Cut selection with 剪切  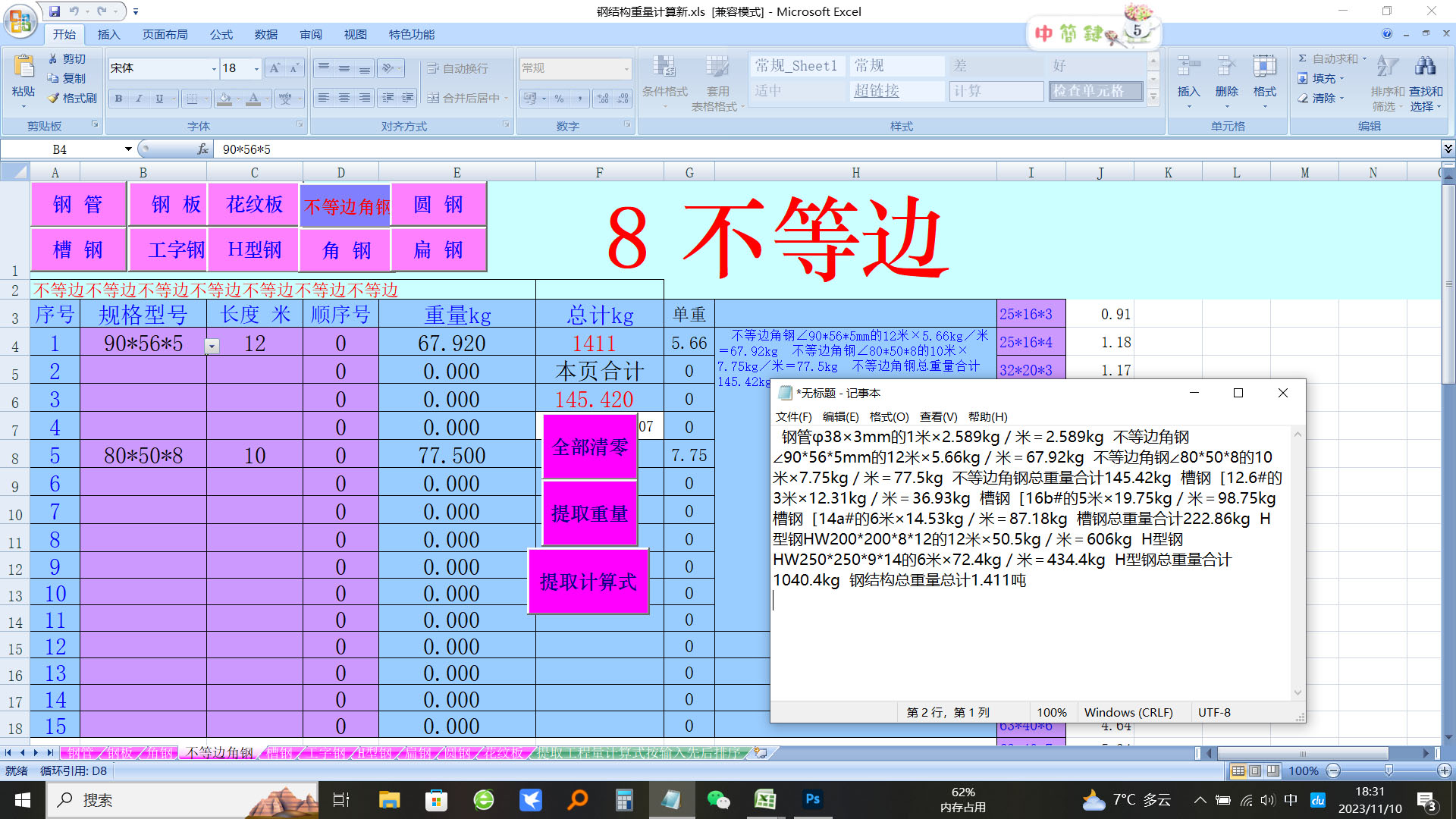[67, 58]
